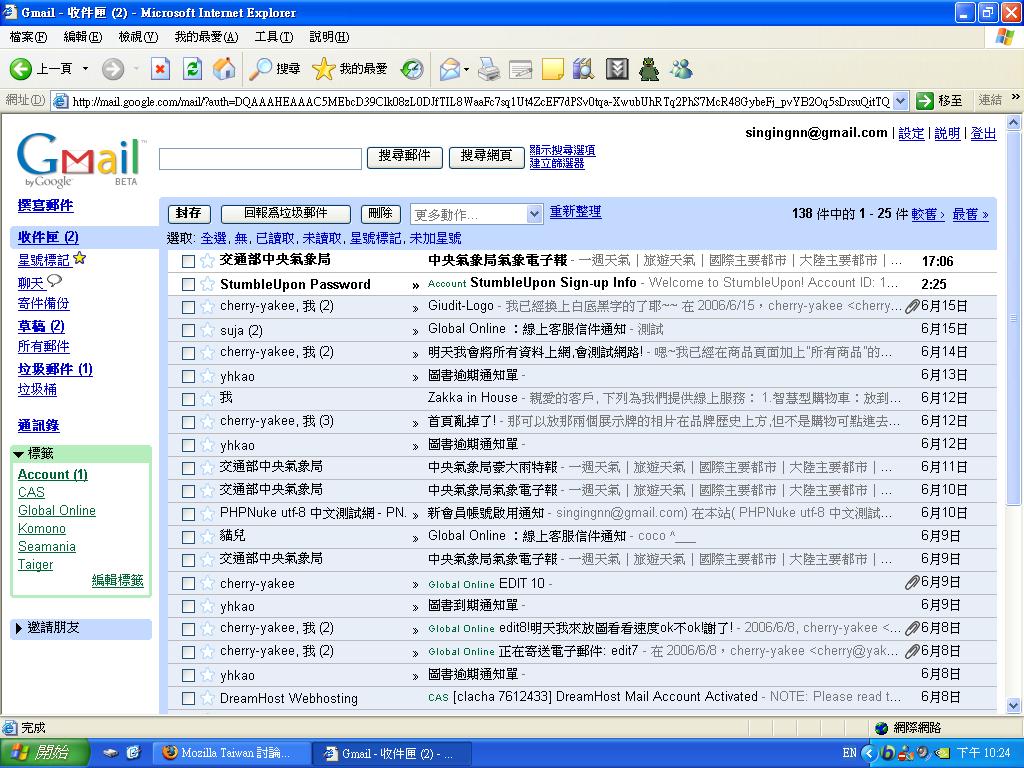Screen dimensions: 1024x768
Task: Click the 封存 archive button
Action: (x=188, y=213)
